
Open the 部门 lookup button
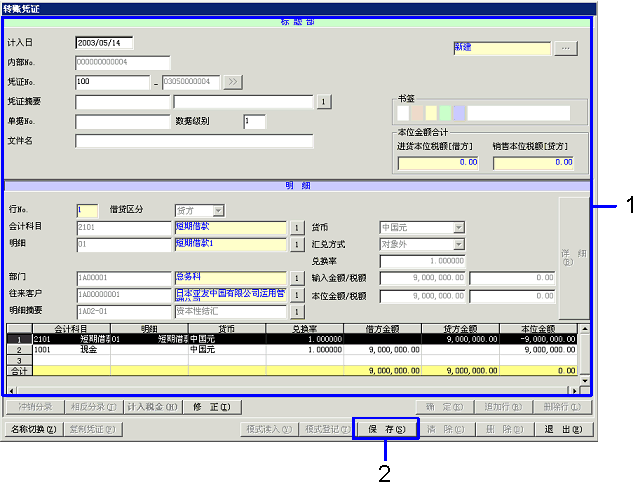click(x=296, y=277)
